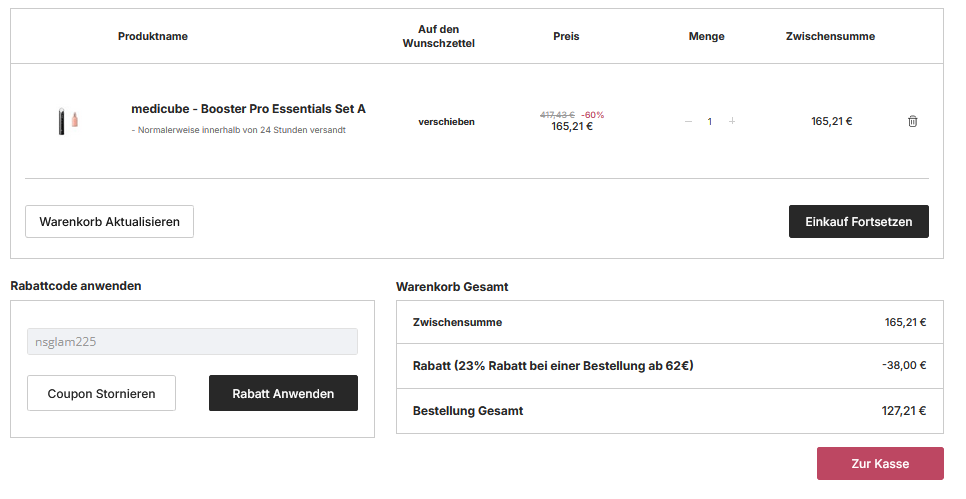The width and height of the screenshot is (966, 499).
Task: Delete item using the trash icon
Action: pyautogui.click(x=912, y=121)
